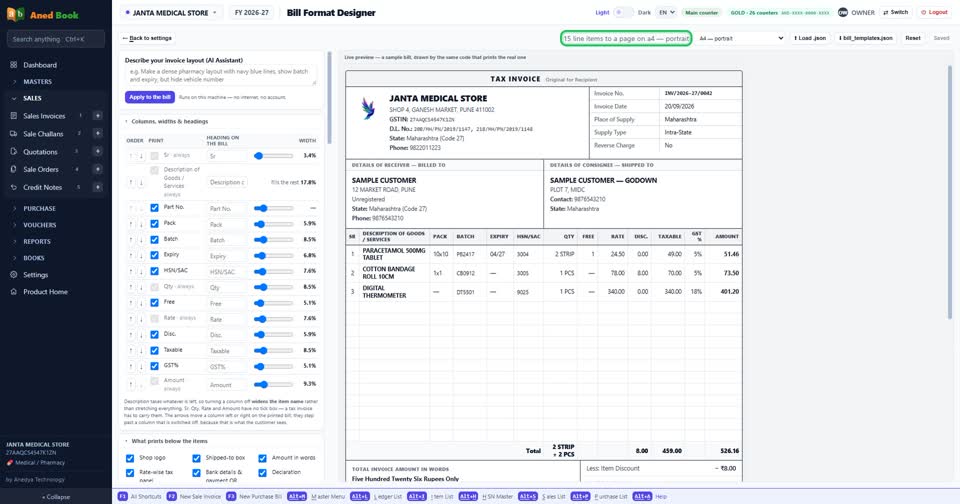Open the A4 — portrait page size dropdown

[x=741, y=38]
